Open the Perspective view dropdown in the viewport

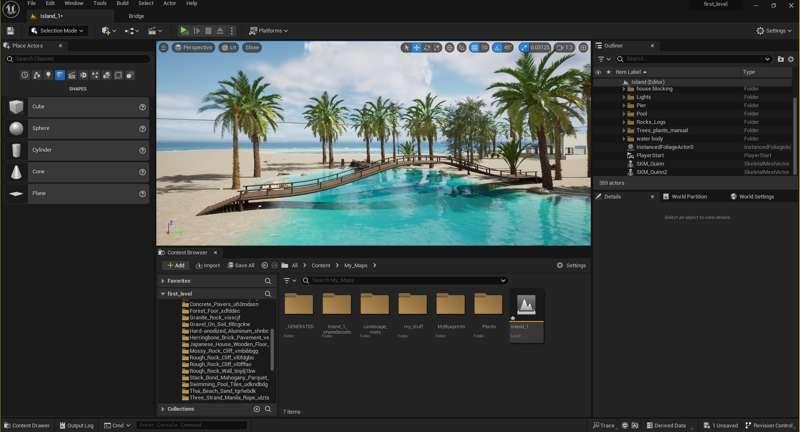[x=193, y=47]
